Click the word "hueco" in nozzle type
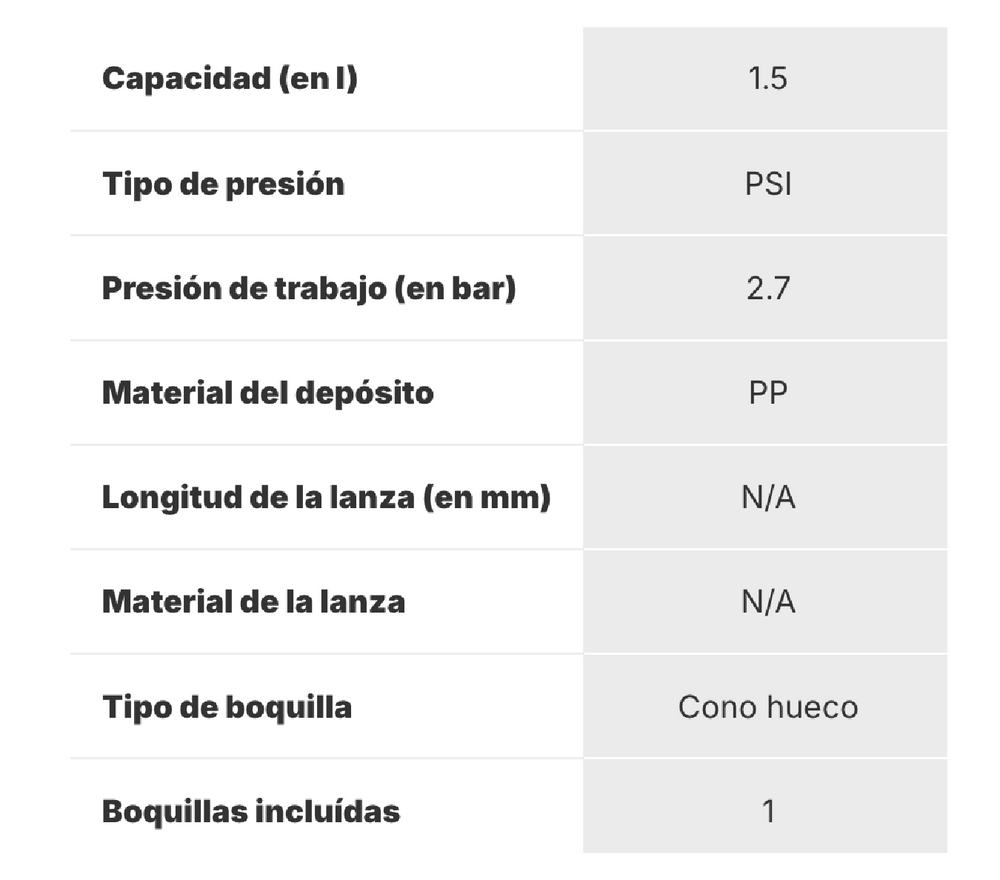 (811, 707)
